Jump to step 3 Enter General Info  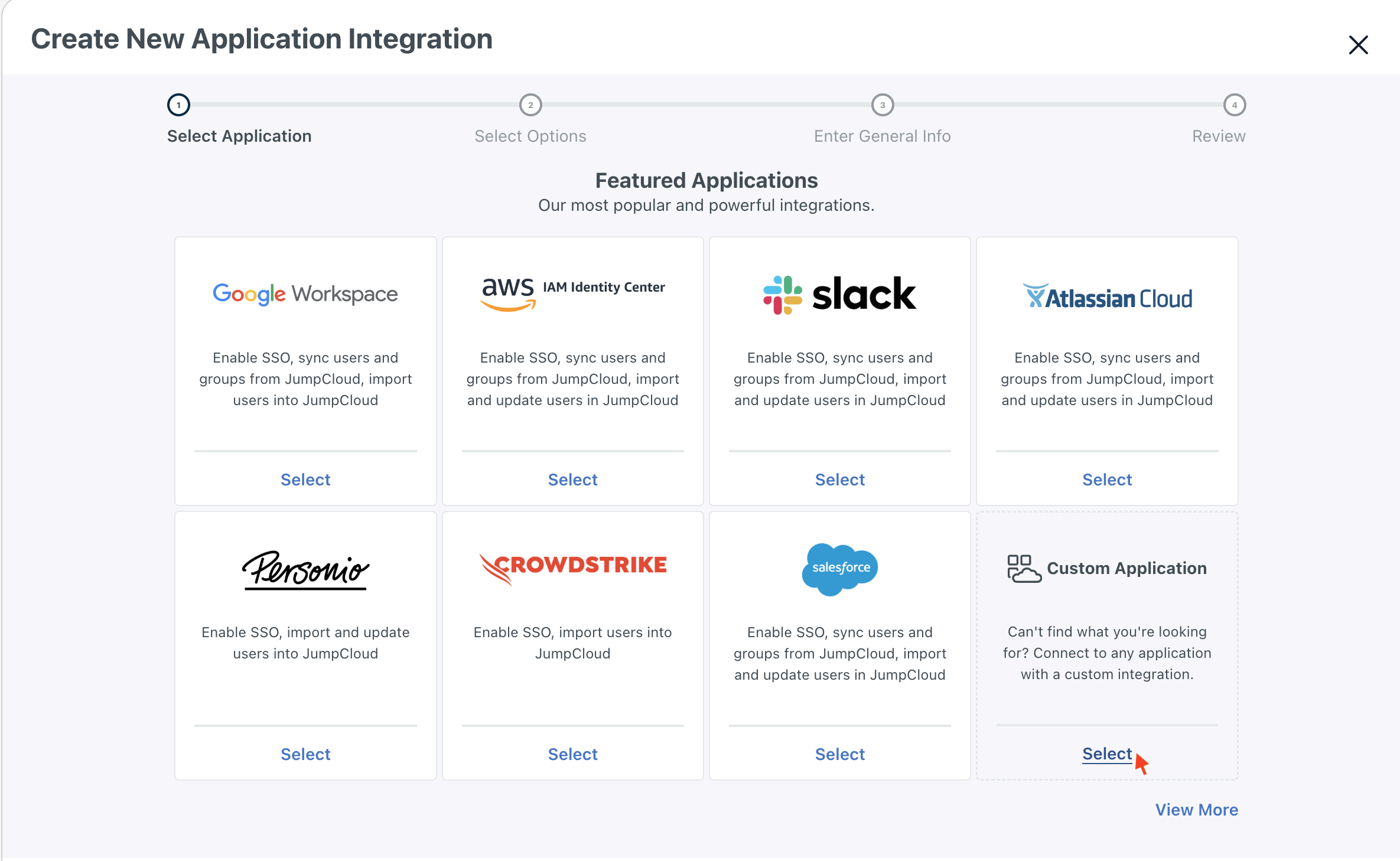pos(883,105)
